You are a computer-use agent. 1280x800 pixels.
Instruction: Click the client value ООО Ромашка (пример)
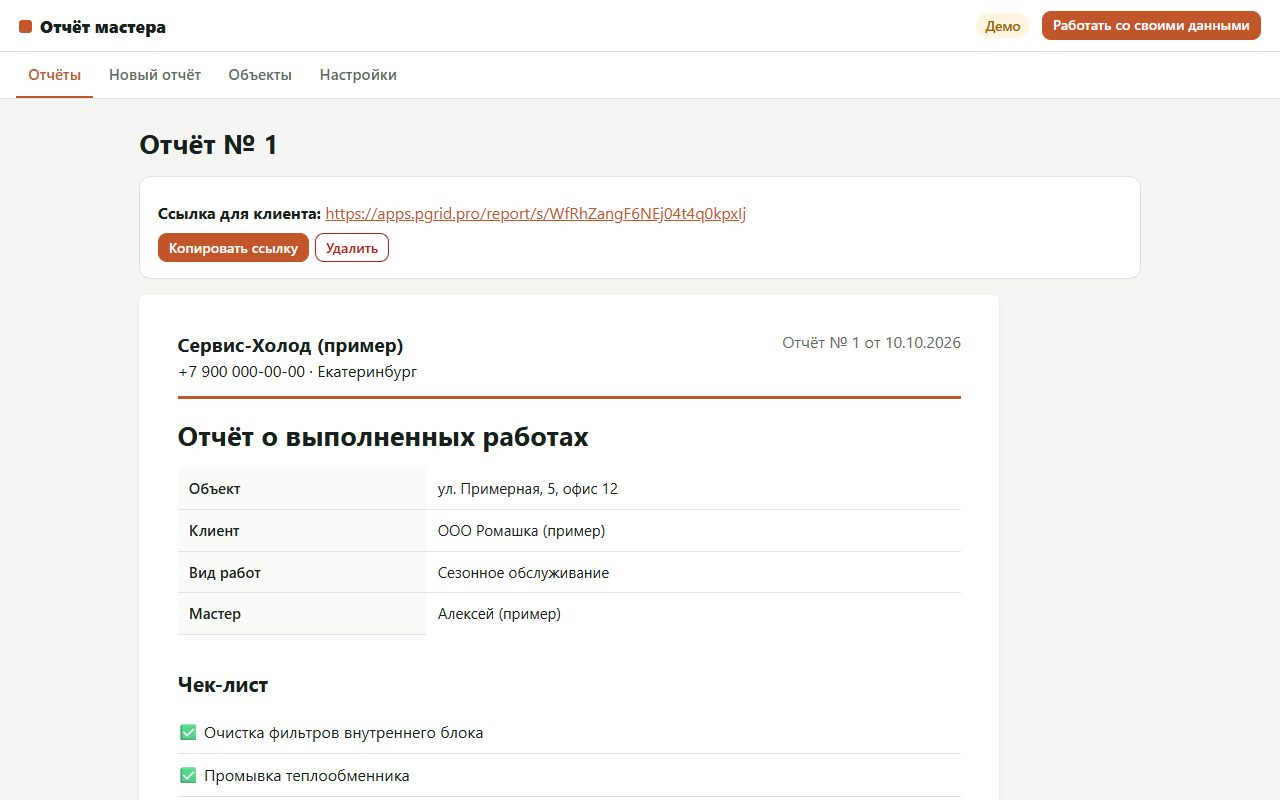(x=521, y=531)
